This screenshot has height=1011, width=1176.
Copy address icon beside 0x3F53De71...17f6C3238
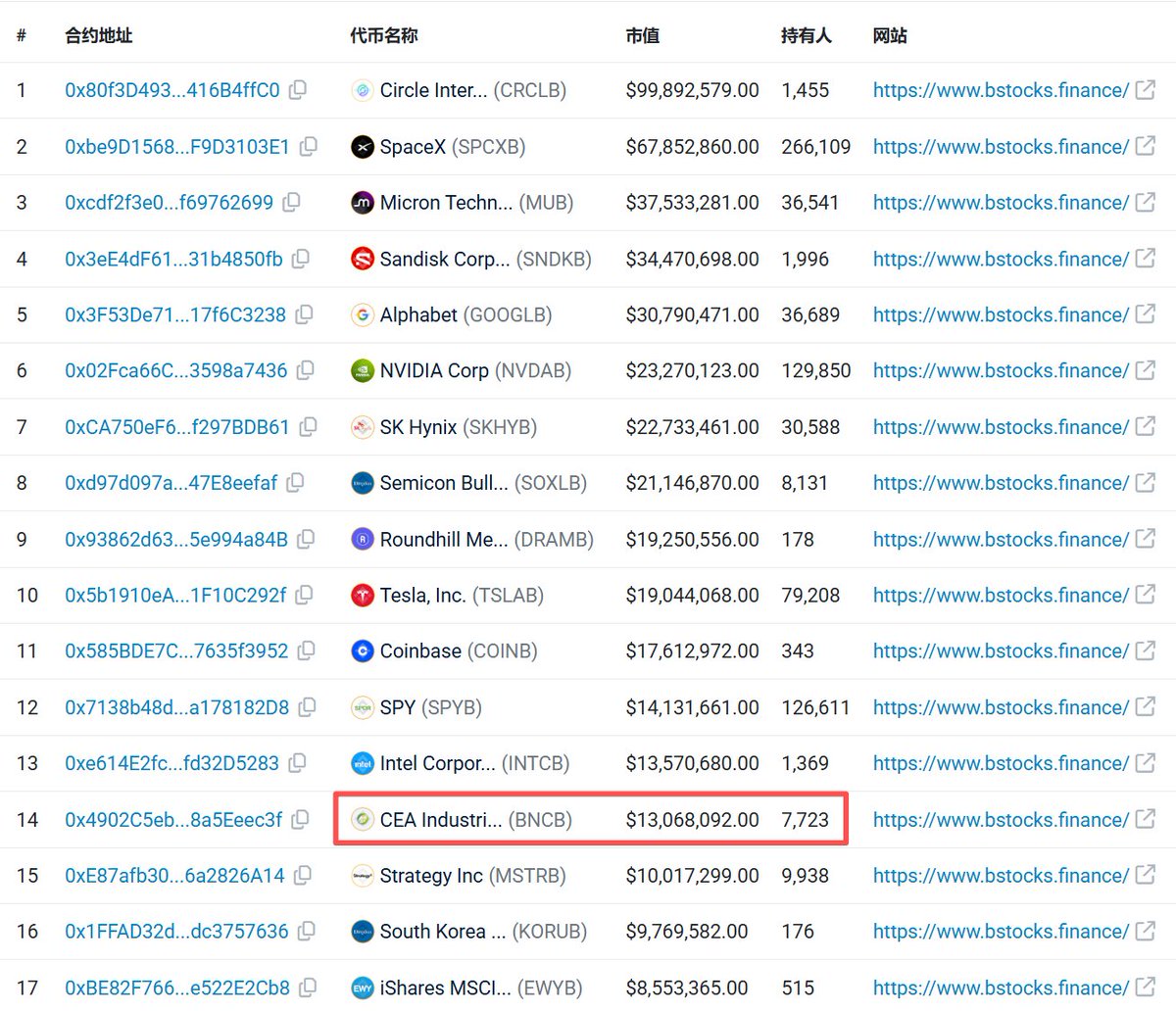(305, 314)
